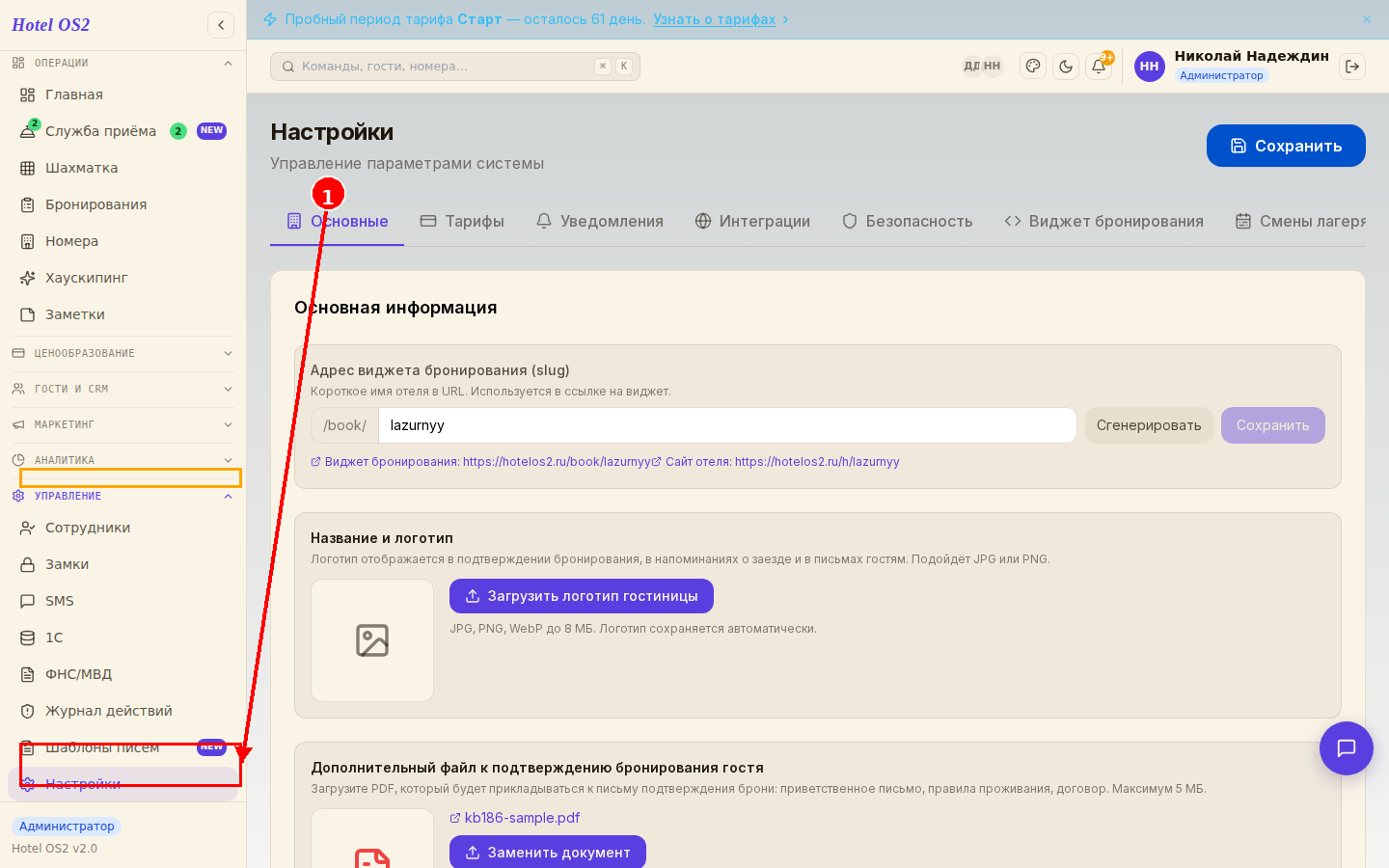Screen dimensions: 1389x868
Task: Click the Сгенерировать button
Action: pyautogui.click(x=1149, y=425)
